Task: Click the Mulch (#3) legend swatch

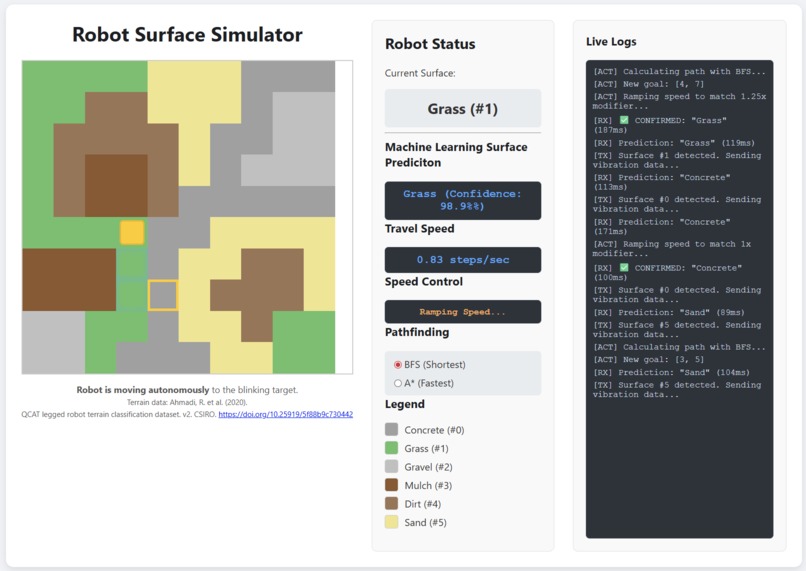Action: tap(392, 485)
